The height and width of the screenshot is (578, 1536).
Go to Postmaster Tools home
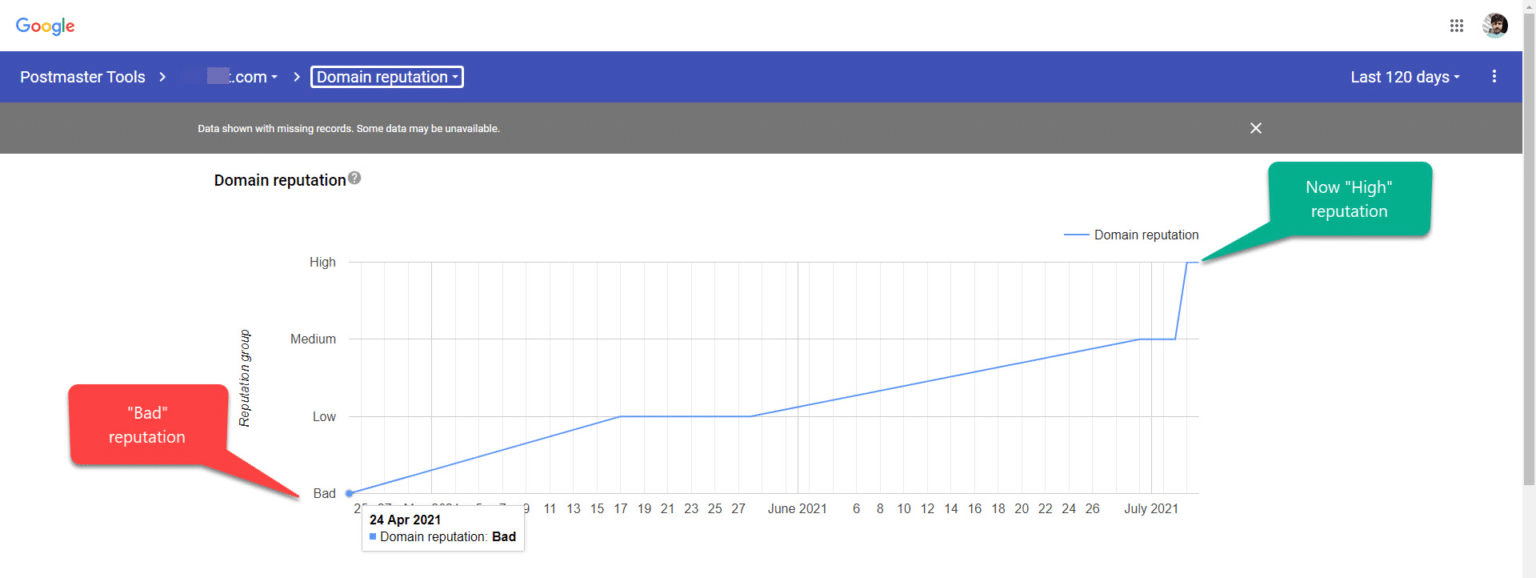82,77
